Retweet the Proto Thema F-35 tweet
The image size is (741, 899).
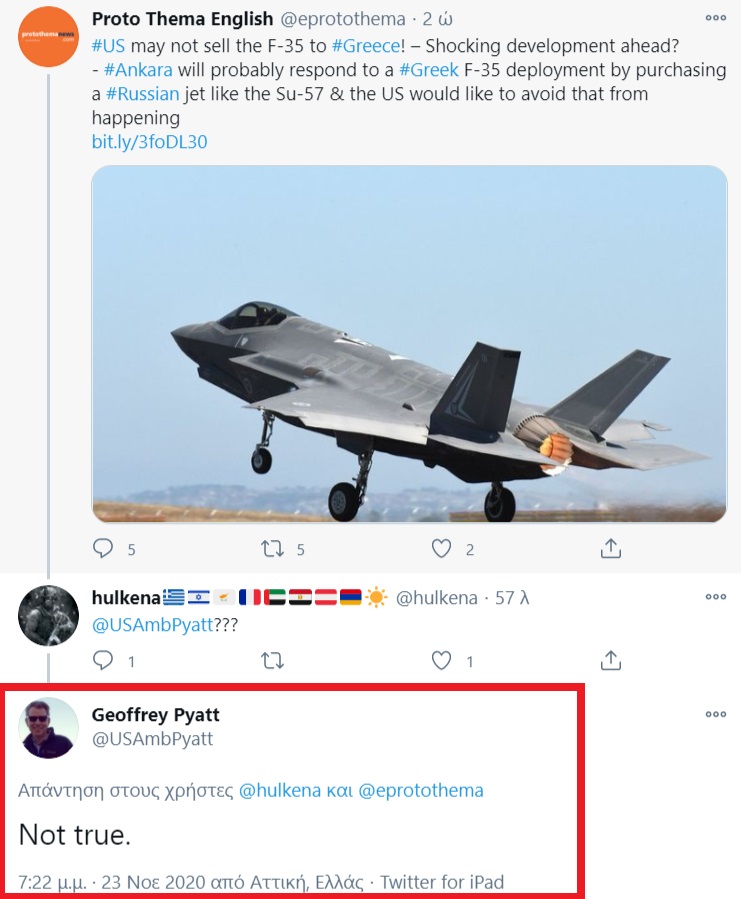pyautogui.click(x=272, y=548)
